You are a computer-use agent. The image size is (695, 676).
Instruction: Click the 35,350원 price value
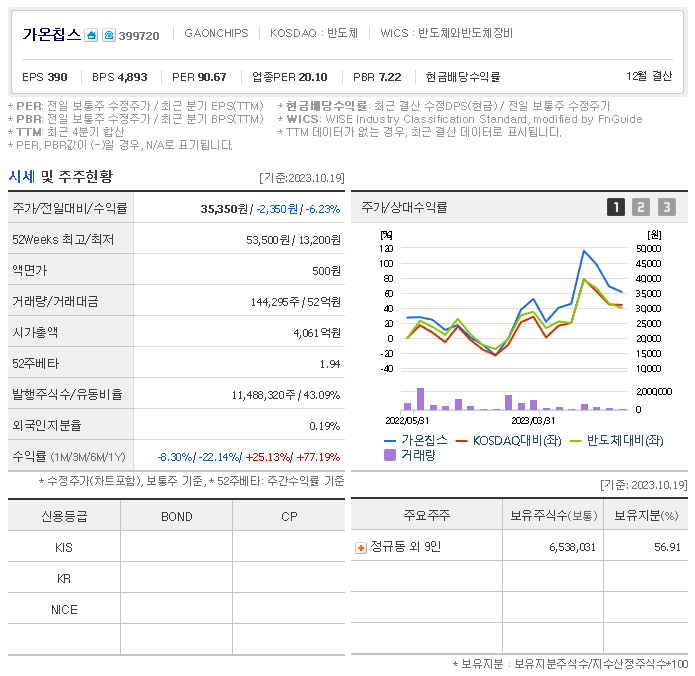[224, 209]
